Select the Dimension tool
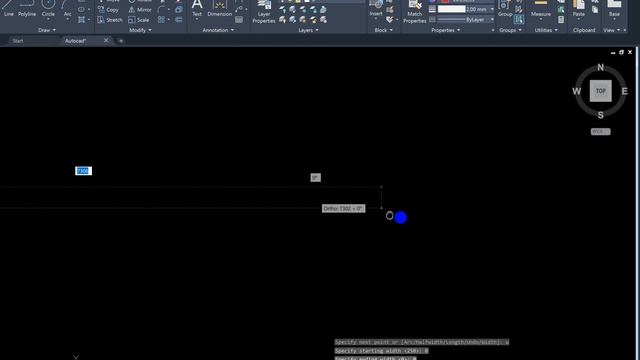Image resolution: width=640 pixels, height=360 pixels. [220, 8]
